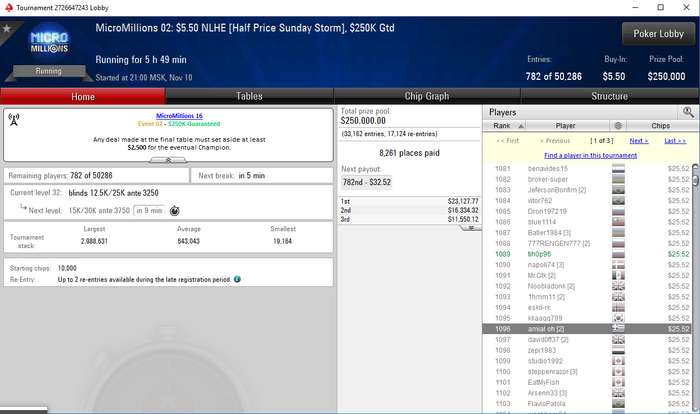Click the PokerStars icon in the title bar
Image resolution: width=700 pixels, height=414 pixels.
(x=8, y=8)
